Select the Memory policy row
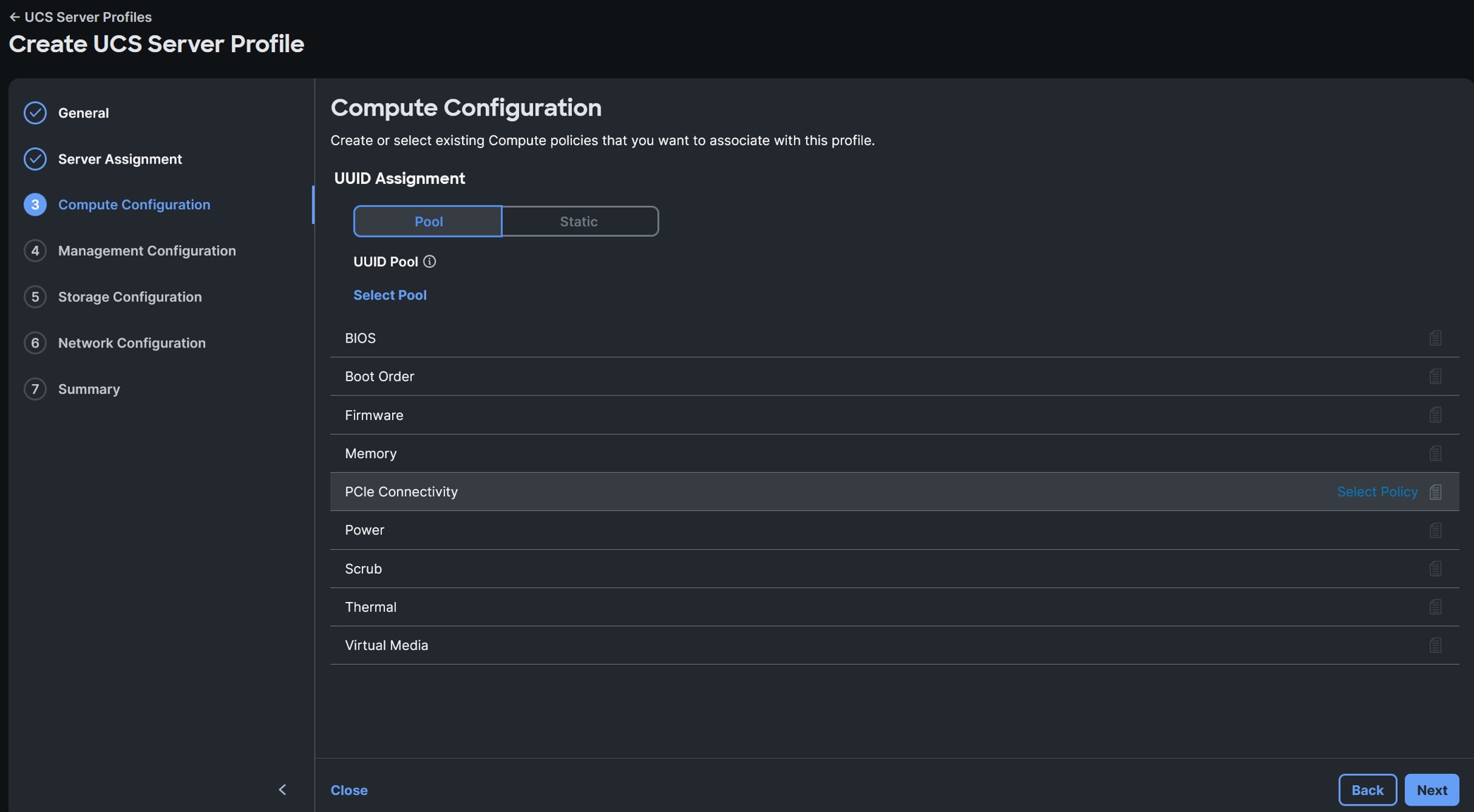The height and width of the screenshot is (812, 1474). [x=894, y=453]
